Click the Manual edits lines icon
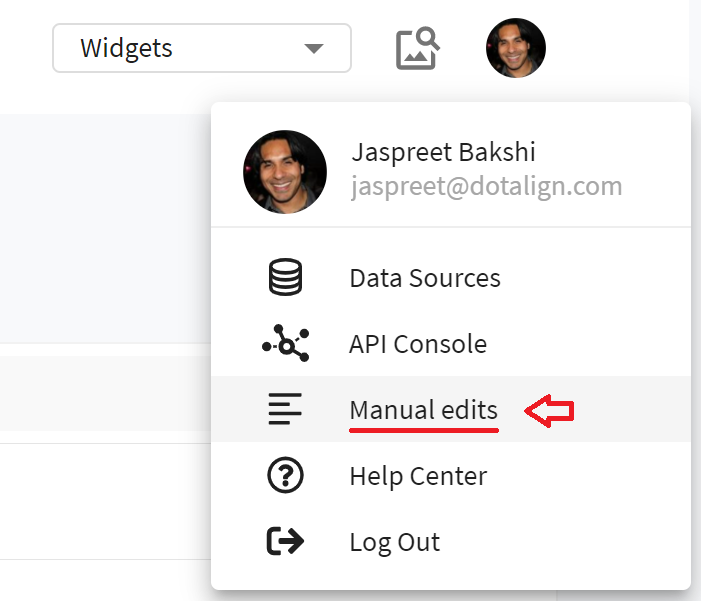The height and width of the screenshot is (601, 702). 285,409
